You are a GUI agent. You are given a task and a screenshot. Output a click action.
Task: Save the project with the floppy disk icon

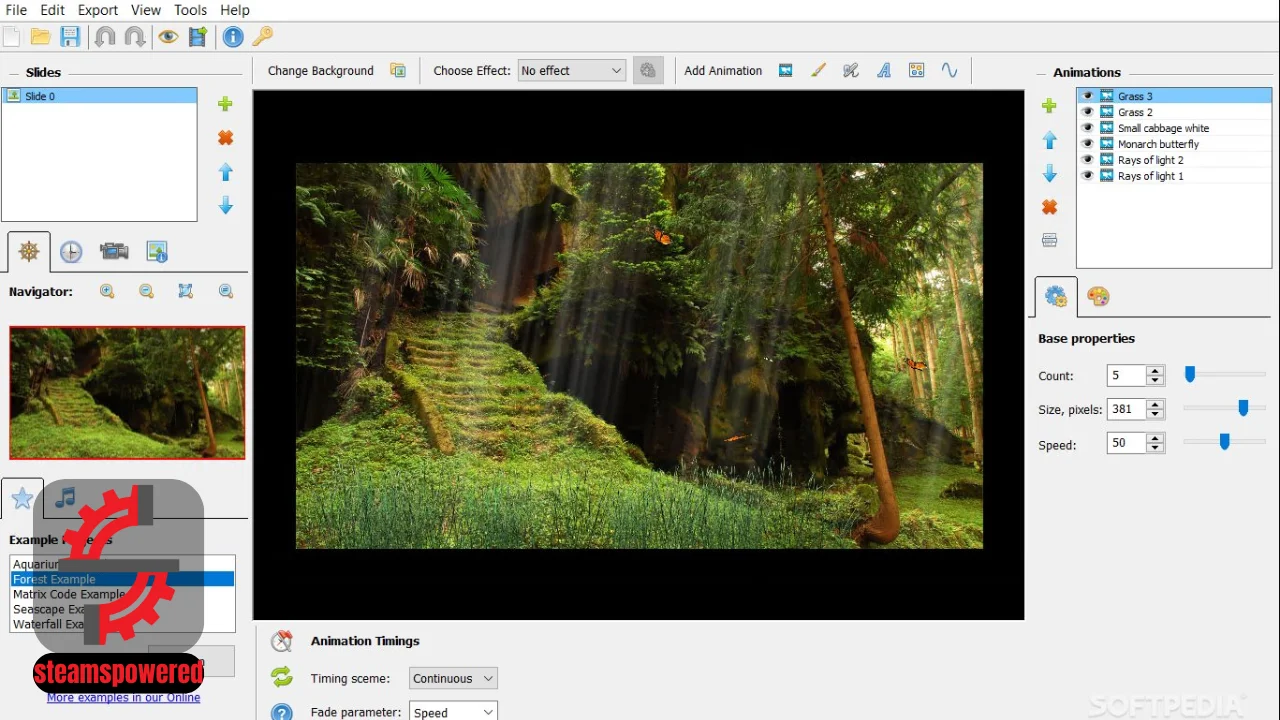click(x=70, y=37)
